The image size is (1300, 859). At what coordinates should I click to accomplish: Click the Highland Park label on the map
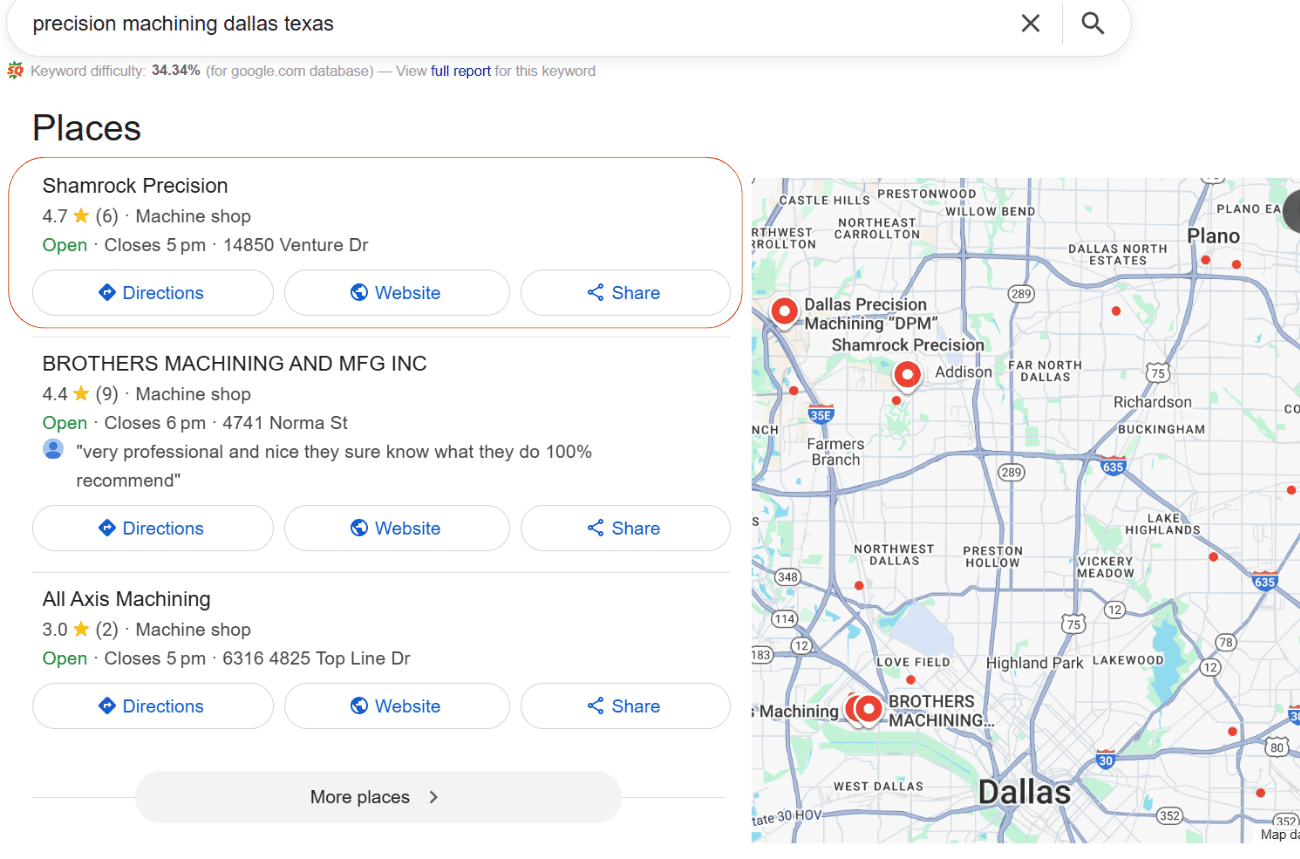(1035, 663)
